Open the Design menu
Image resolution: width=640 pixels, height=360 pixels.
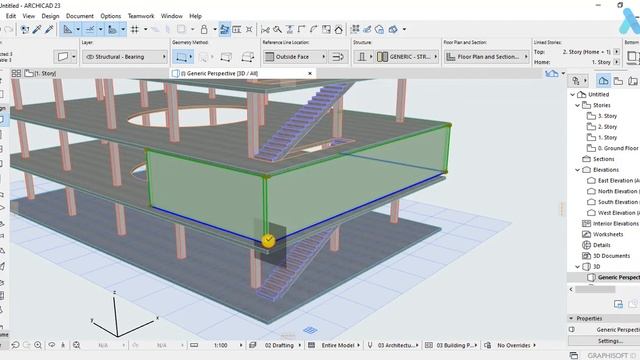tap(50, 16)
